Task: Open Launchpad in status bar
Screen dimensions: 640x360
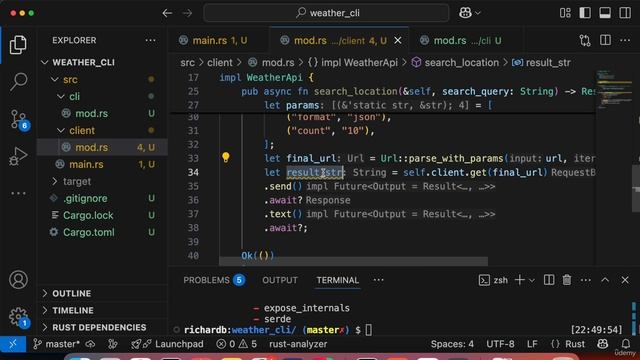Action: [167, 344]
